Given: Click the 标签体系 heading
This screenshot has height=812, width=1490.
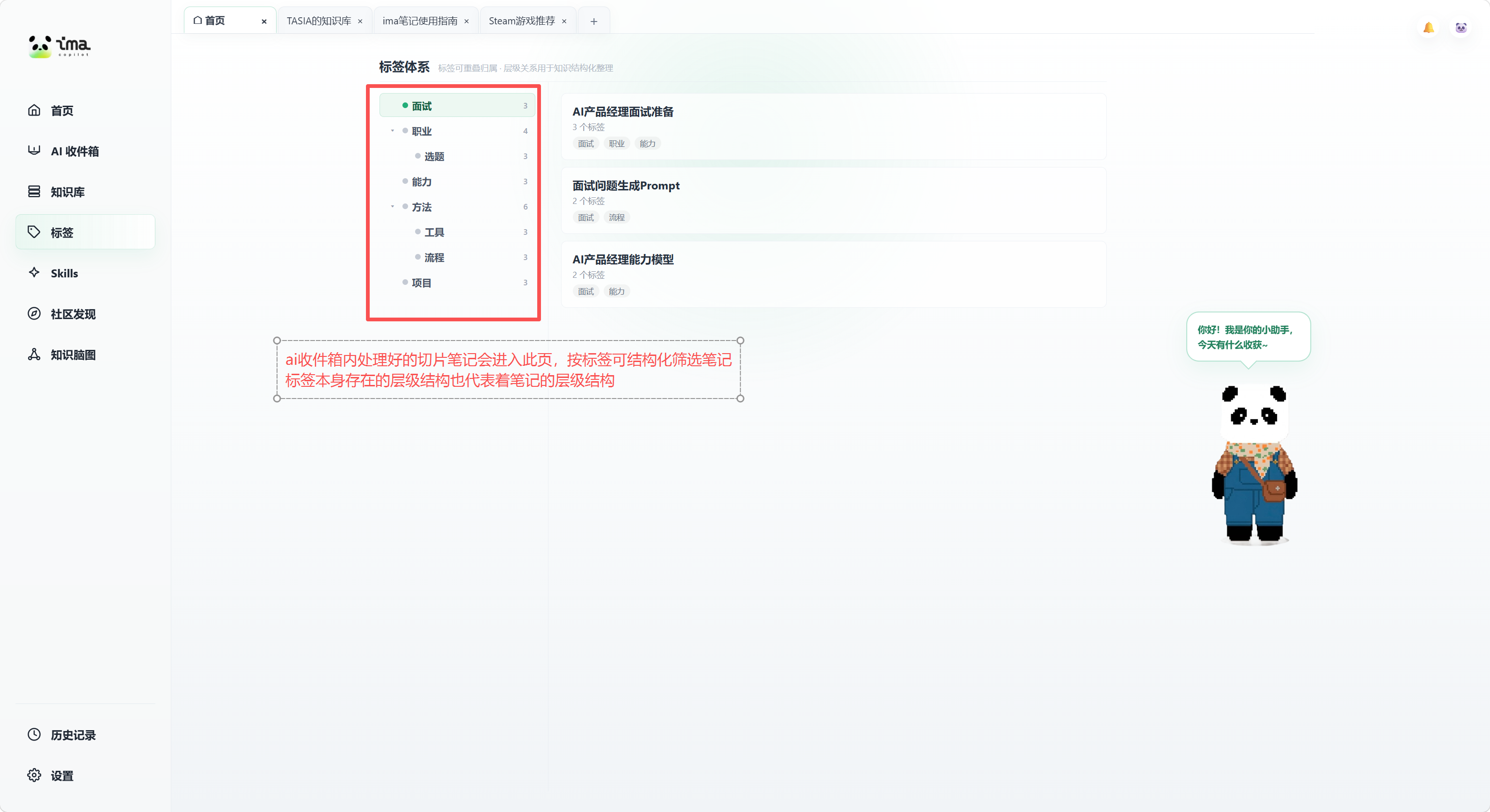Looking at the screenshot, I should pos(404,67).
